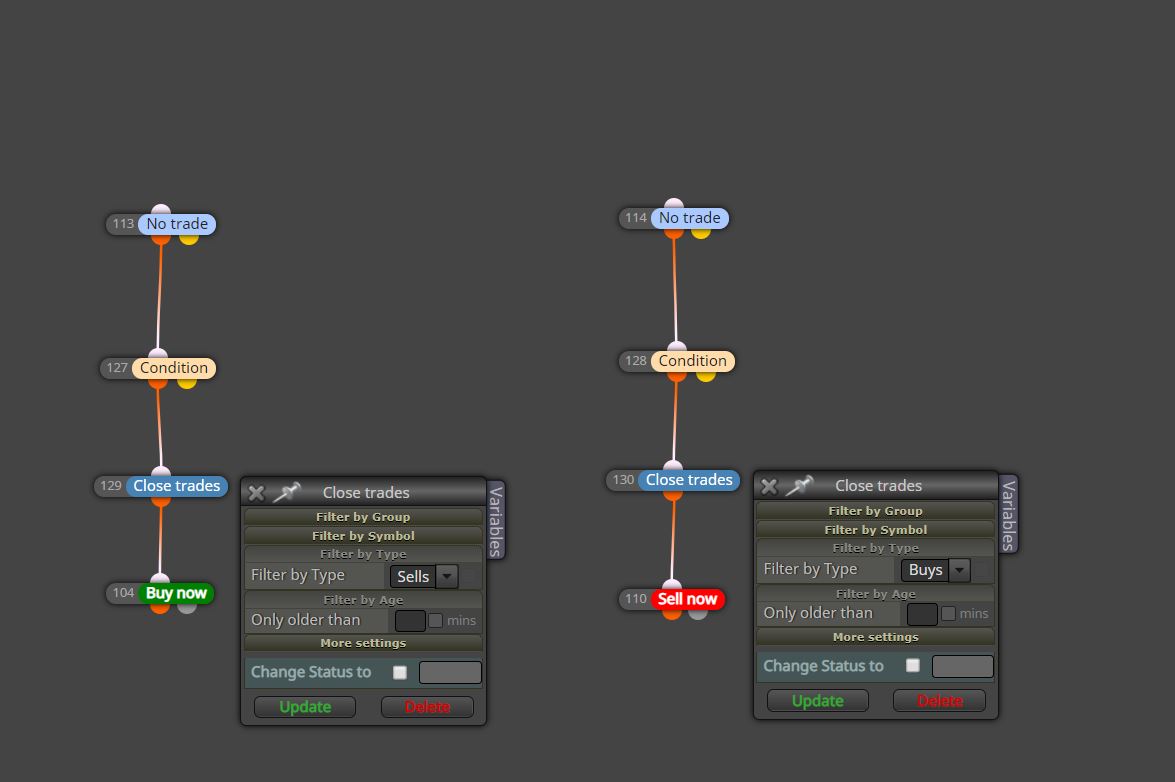The height and width of the screenshot is (782, 1175).
Task: Click the age input field beside Sells panel mins
Action: (410, 621)
